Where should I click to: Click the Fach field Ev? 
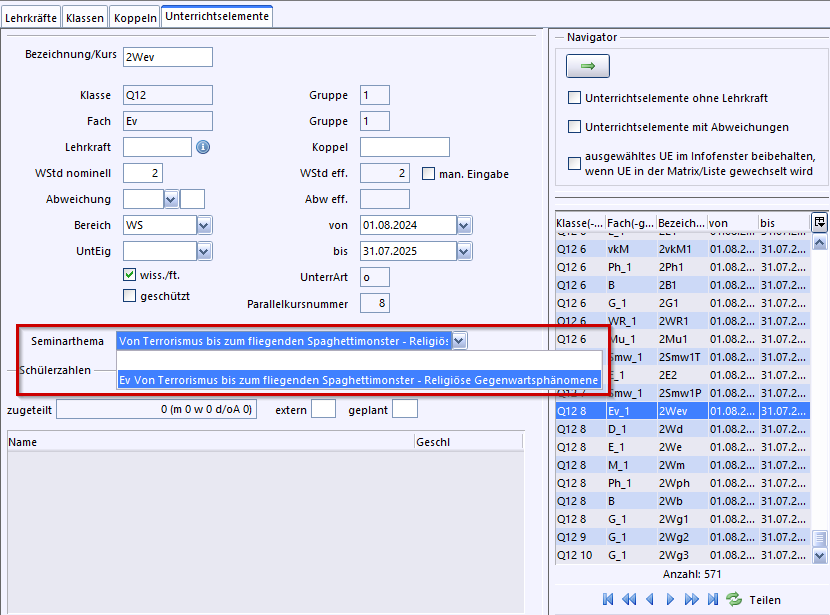pyautogui.click(x=168, y=121)
